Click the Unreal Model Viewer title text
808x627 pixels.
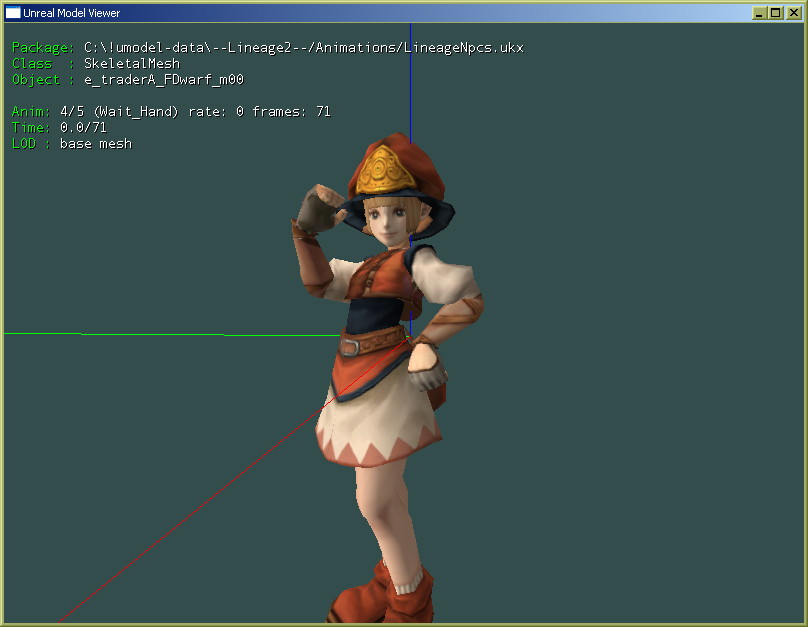71,13
